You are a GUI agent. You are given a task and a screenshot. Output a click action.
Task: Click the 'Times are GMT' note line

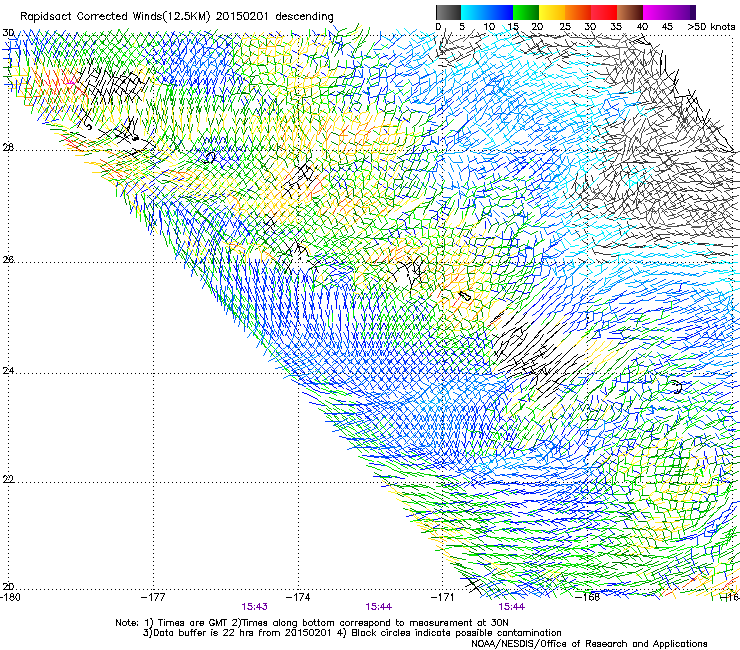coord(312,623)
